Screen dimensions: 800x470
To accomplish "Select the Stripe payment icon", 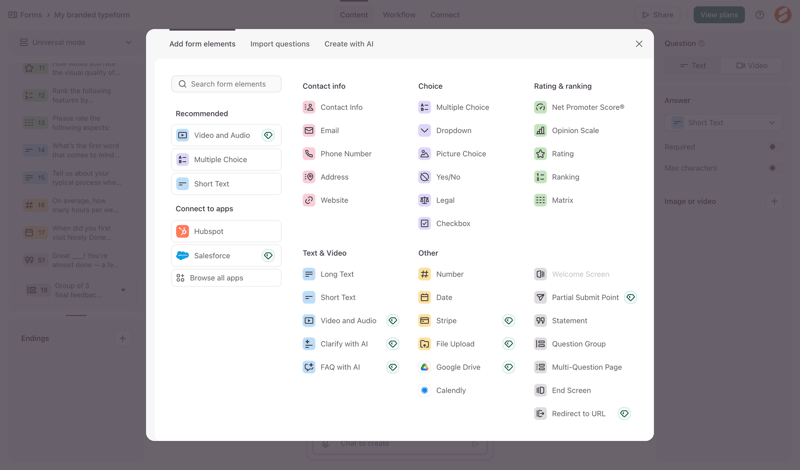I will click(424, 320).
